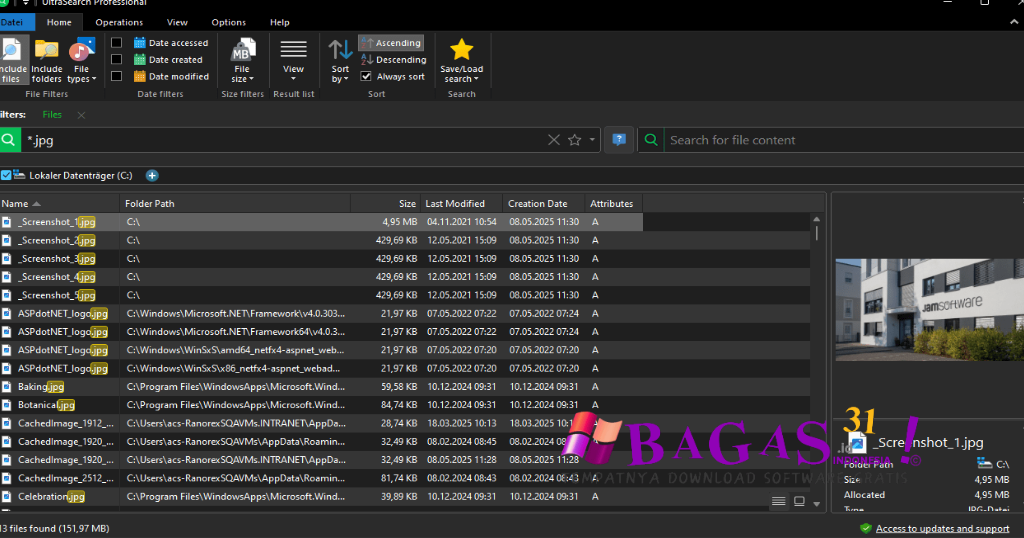Viewport: 1024px width, 538px height.
Task: Open the Save/Load search star menu
Action: [462, 61]
